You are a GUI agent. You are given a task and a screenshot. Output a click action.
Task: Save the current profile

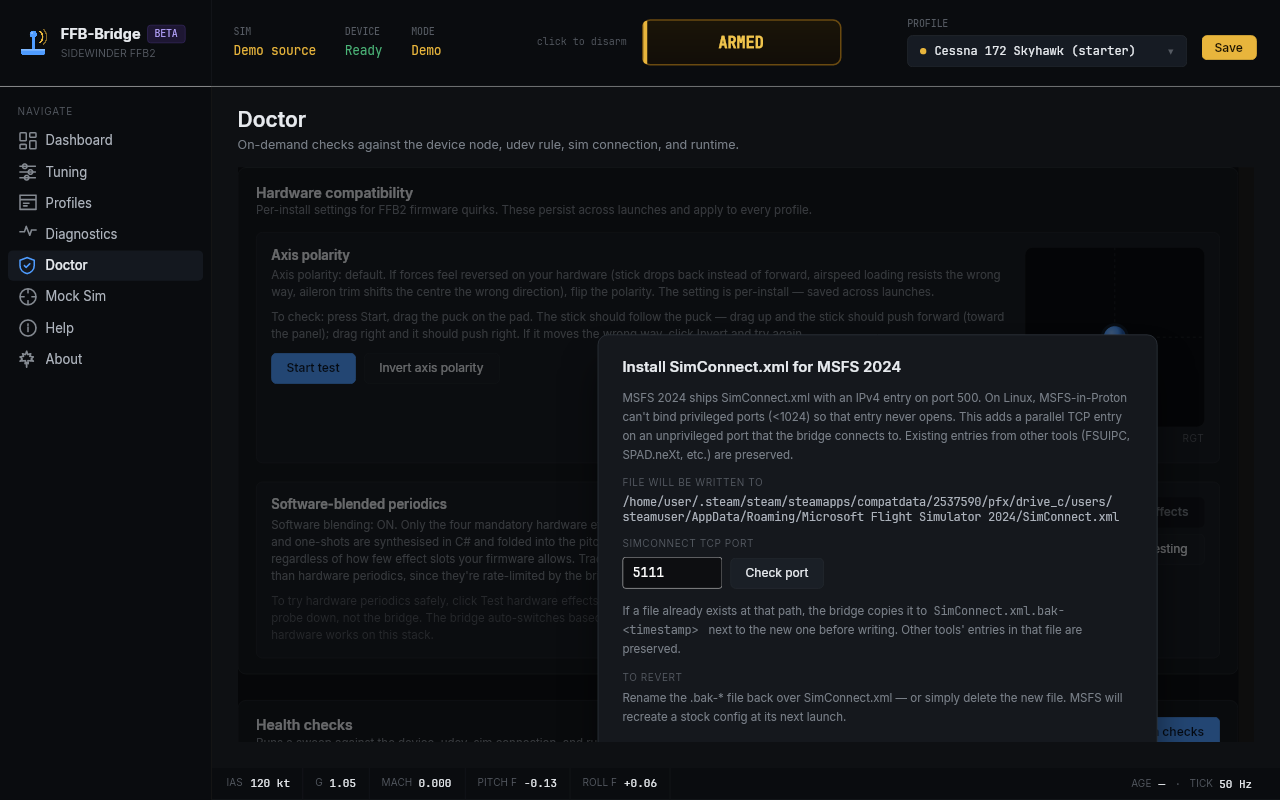(1229, 48)
